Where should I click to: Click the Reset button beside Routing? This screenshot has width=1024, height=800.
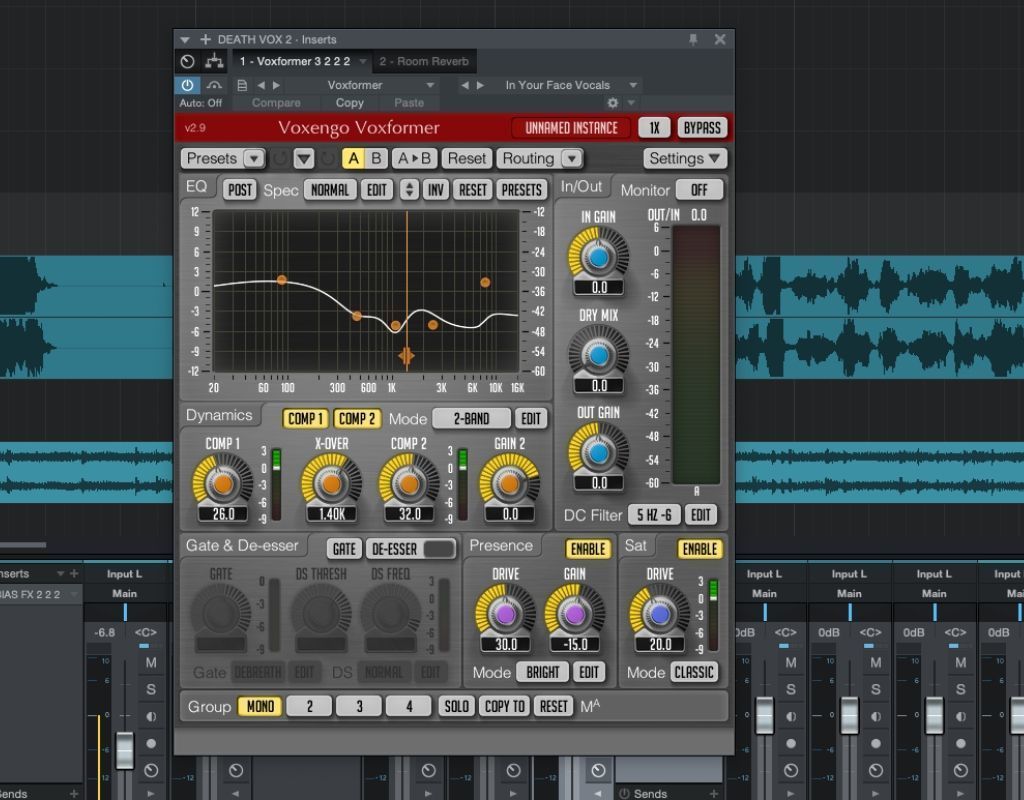pyautogui.click(x=466, y=159)
